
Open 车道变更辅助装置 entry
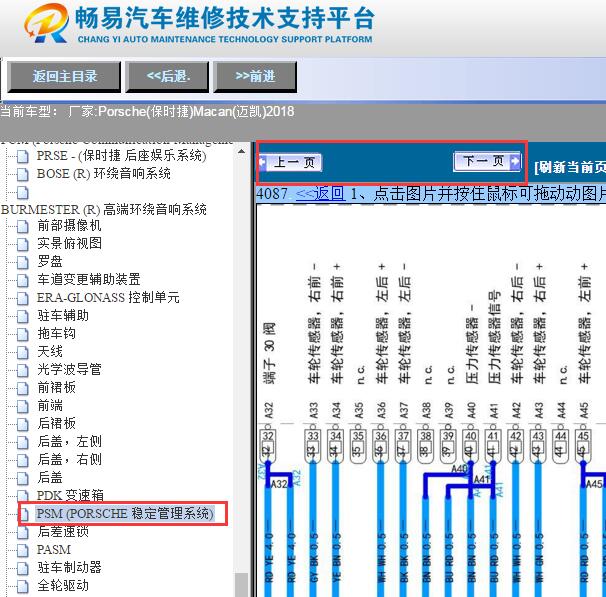(89, 279)
